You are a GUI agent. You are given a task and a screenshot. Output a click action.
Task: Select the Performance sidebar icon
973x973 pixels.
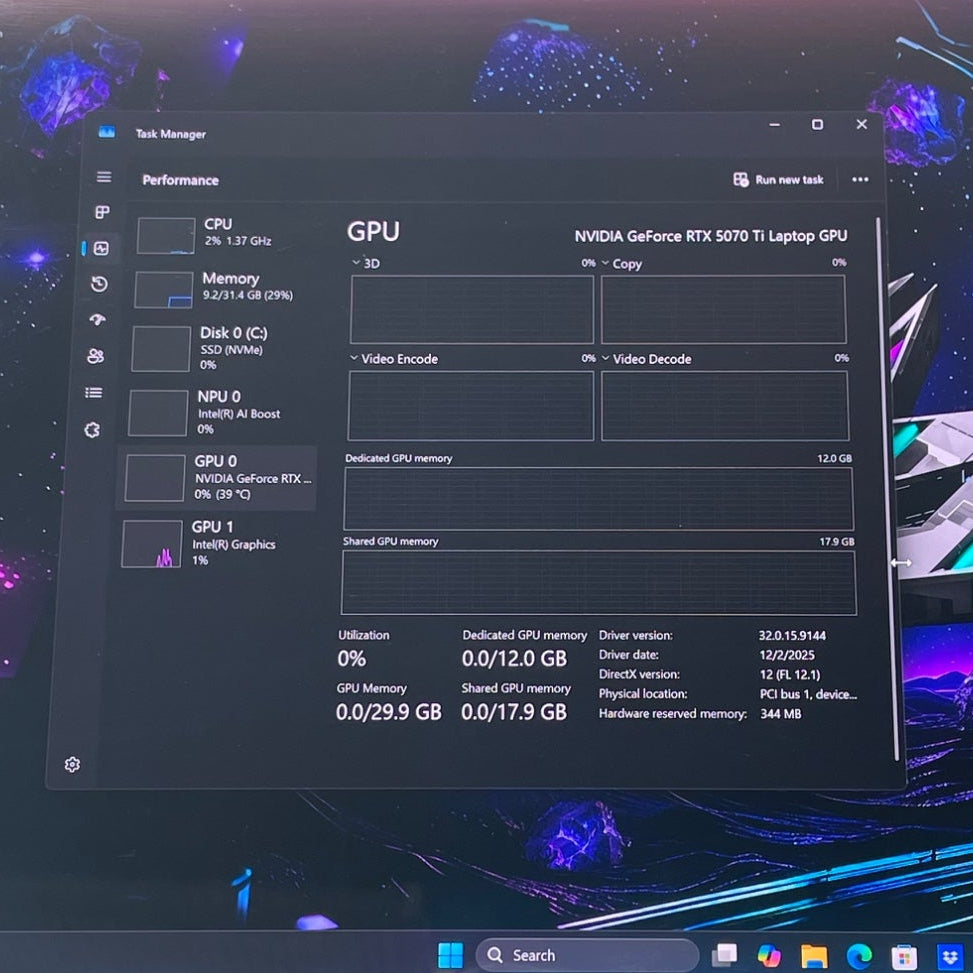[103, 249]
